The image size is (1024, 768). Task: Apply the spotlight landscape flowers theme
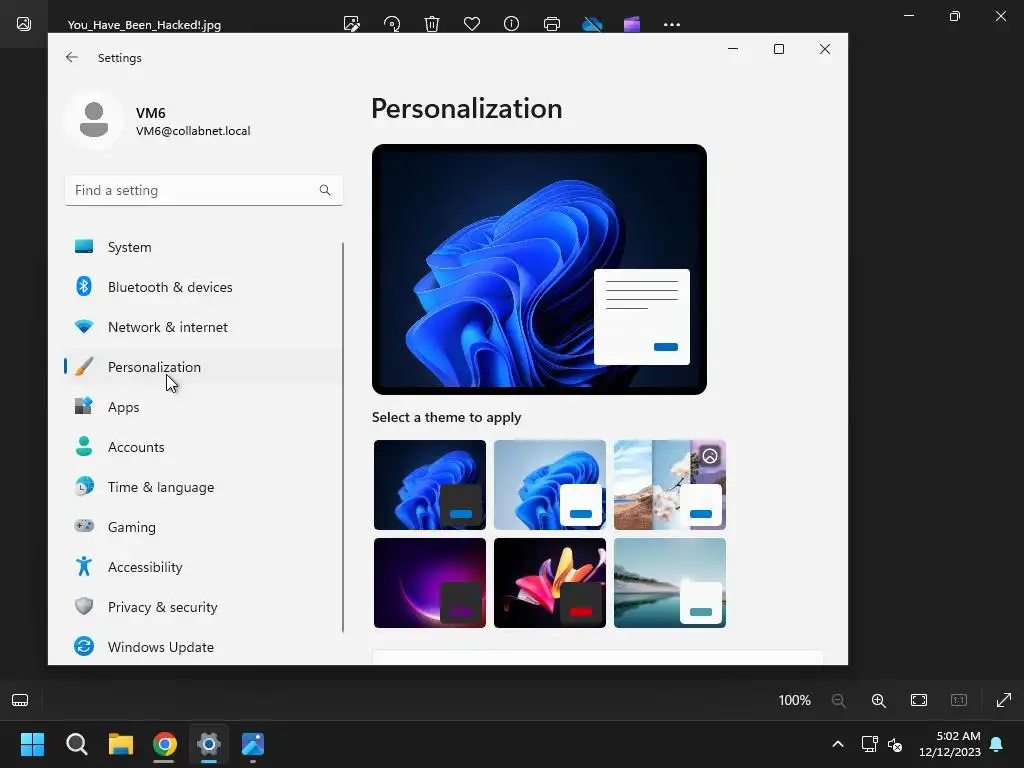coord(670,485)
